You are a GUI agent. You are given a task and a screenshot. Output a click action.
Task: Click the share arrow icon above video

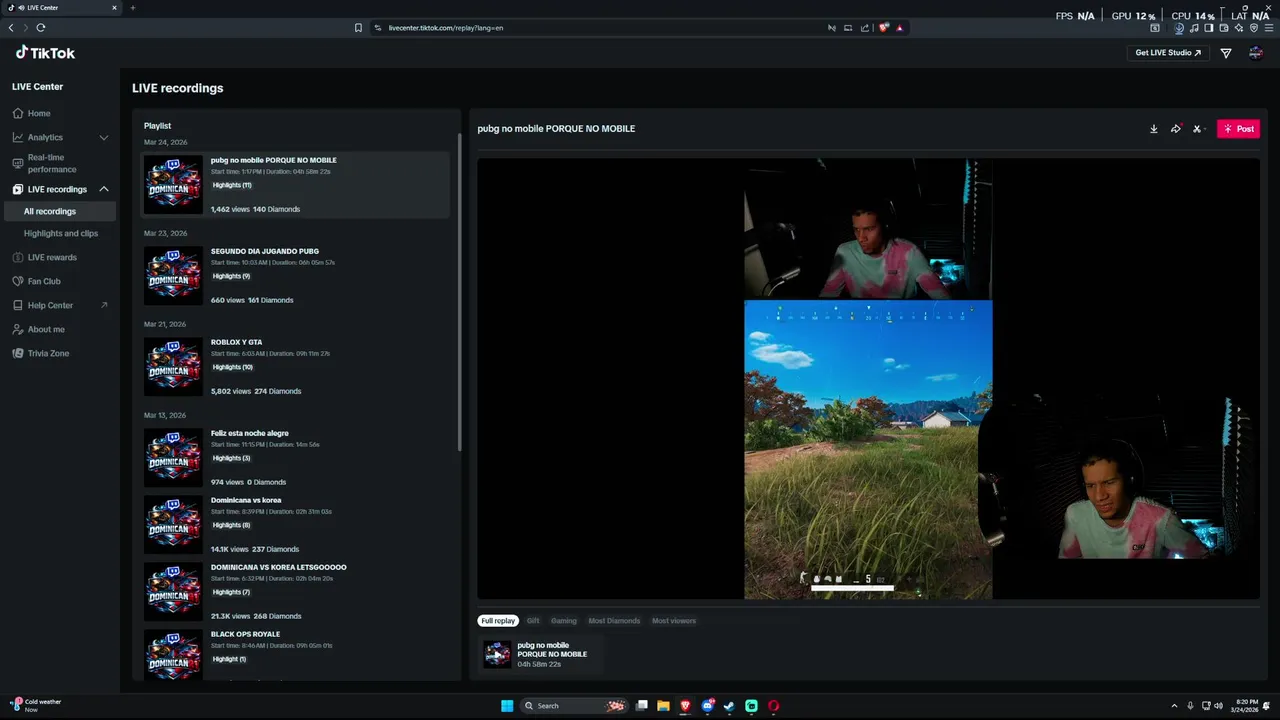point(1176,129)
